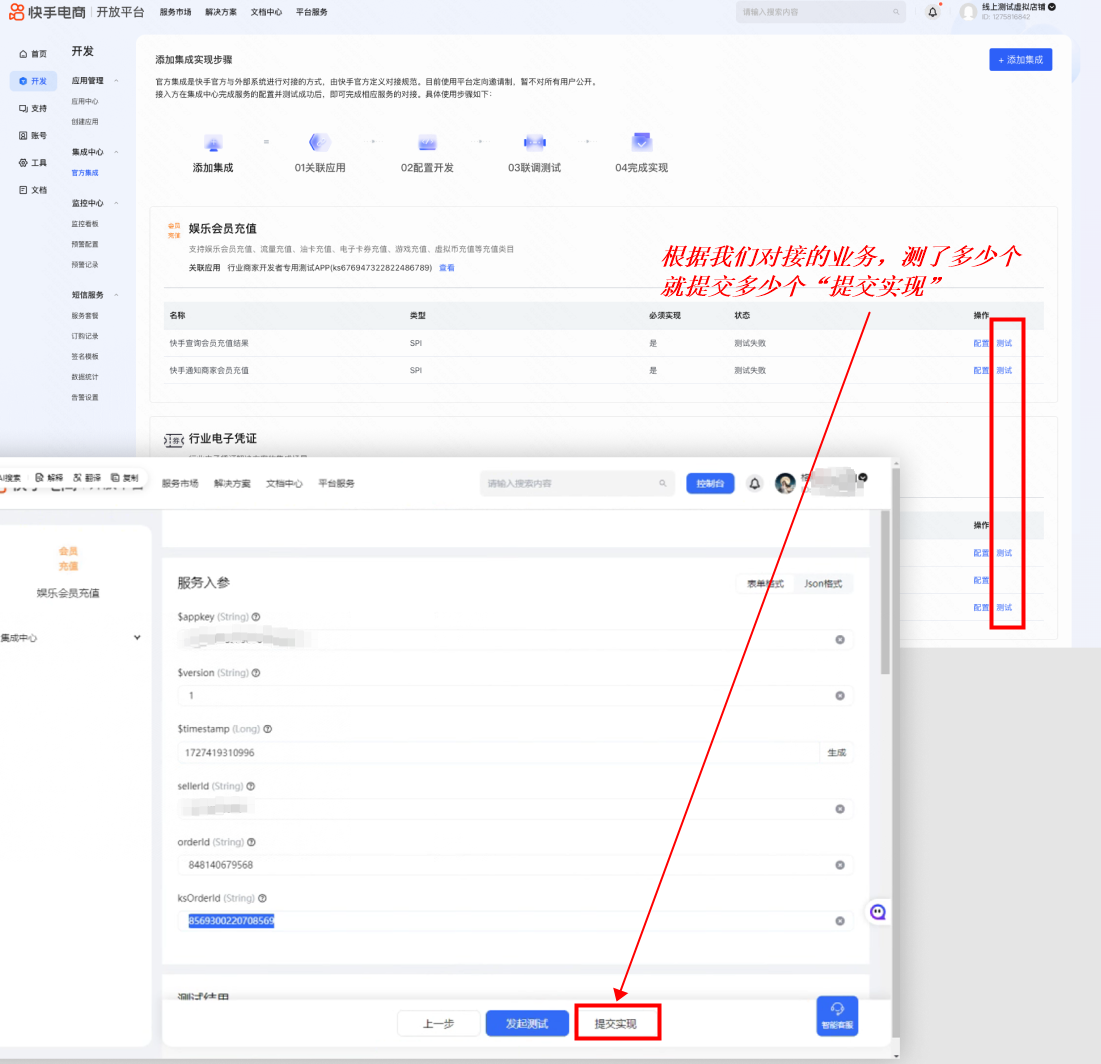
Task: Clear the ksOrderId field with its X icon
Action: click(840, 921)
